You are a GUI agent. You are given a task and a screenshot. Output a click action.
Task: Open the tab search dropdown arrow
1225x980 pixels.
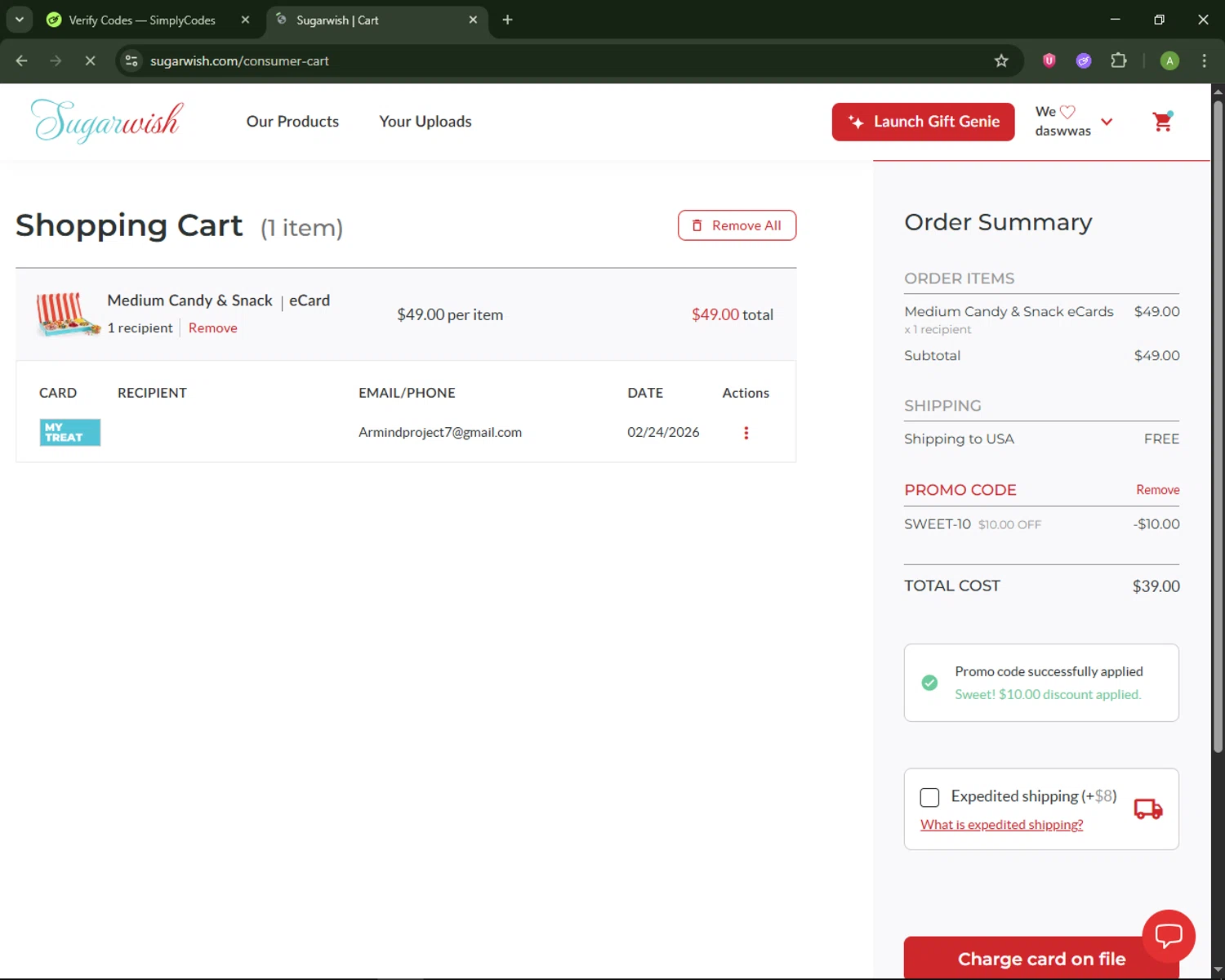(x=20, y=20)
